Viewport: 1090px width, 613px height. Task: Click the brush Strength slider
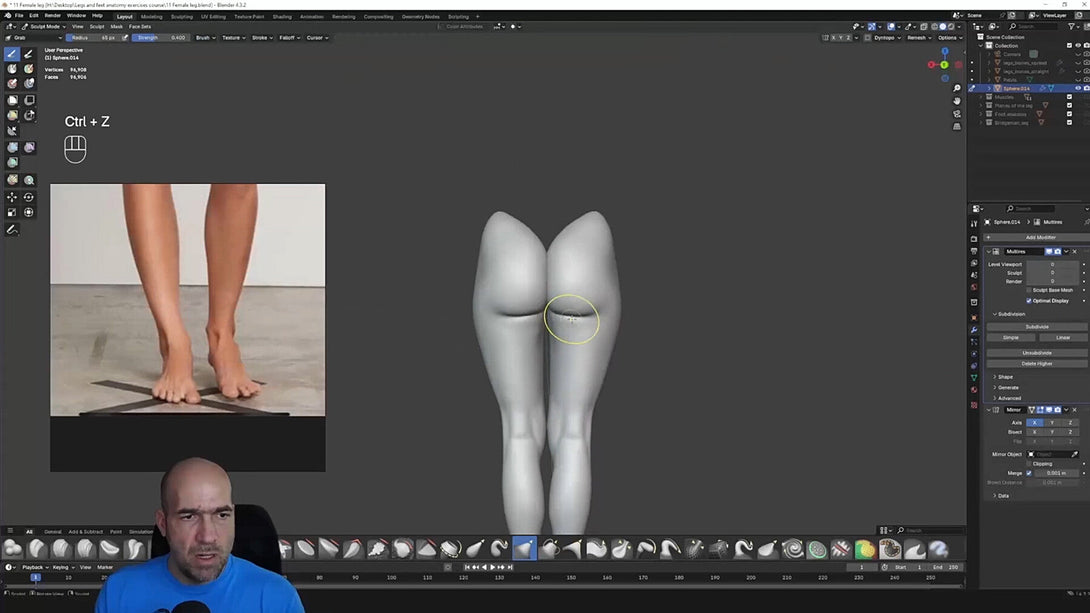coord(160,38)
